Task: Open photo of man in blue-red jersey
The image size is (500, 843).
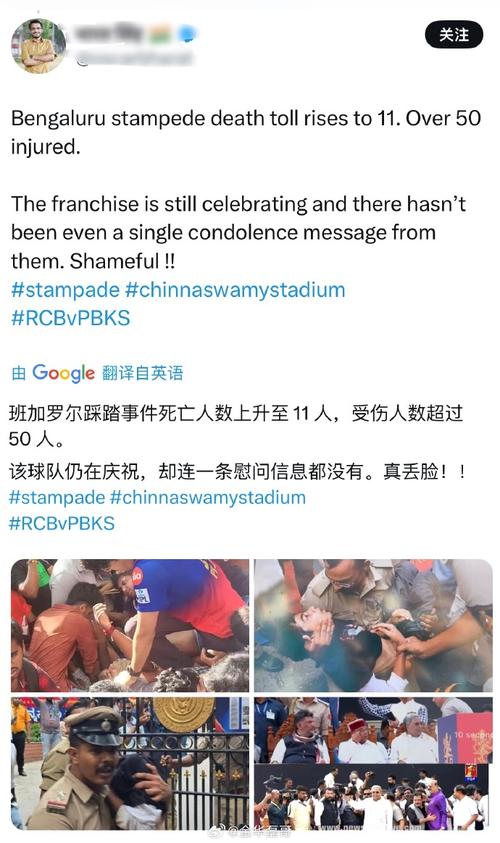Action: 130,625
